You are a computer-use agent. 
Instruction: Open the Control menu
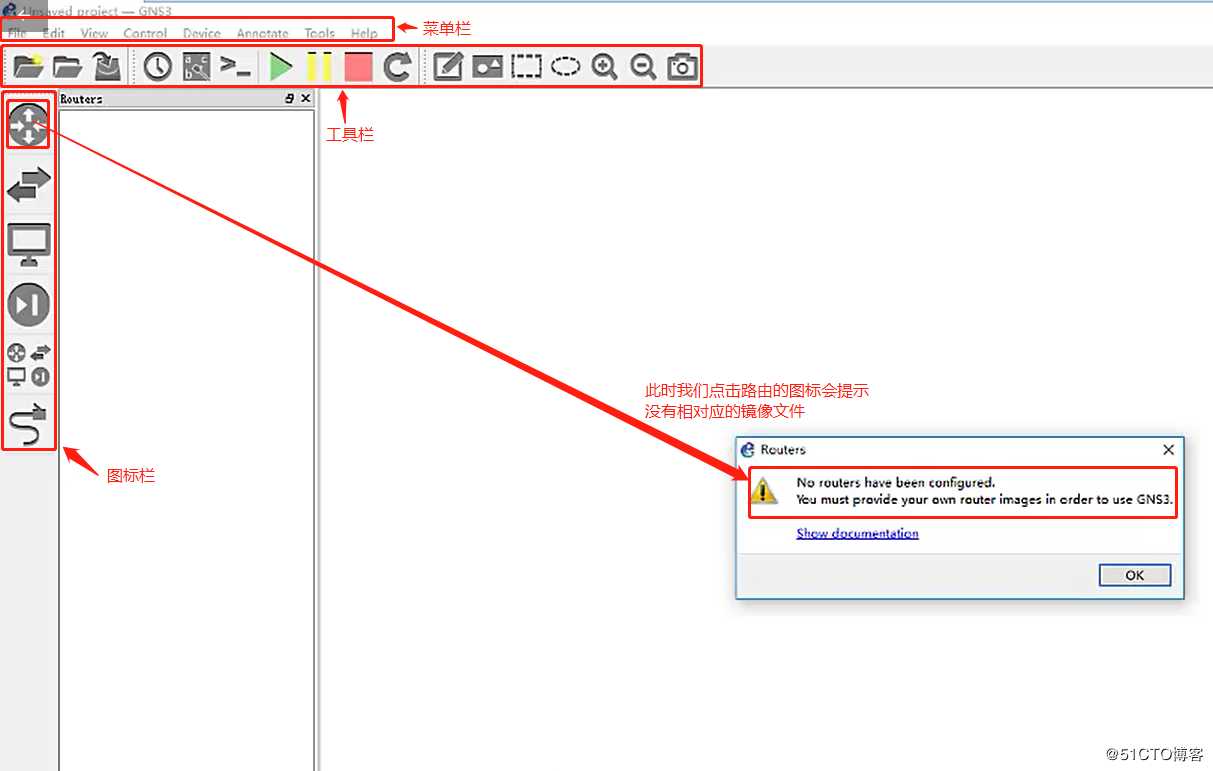[145, 33]
